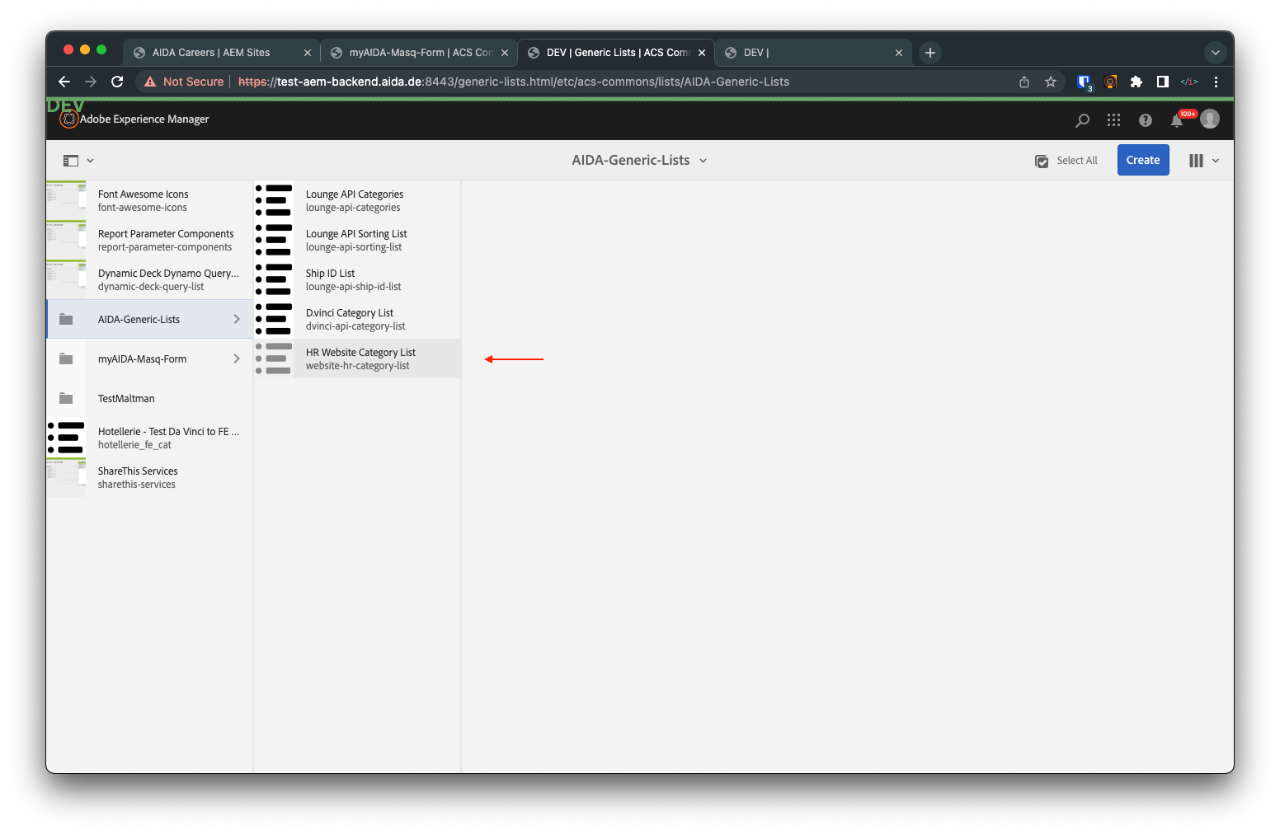The width and height of the screenshot is (1280, 834).
Task: Expand the AIDA-Generic-Lists folder chevron
Action: (237, 318)
